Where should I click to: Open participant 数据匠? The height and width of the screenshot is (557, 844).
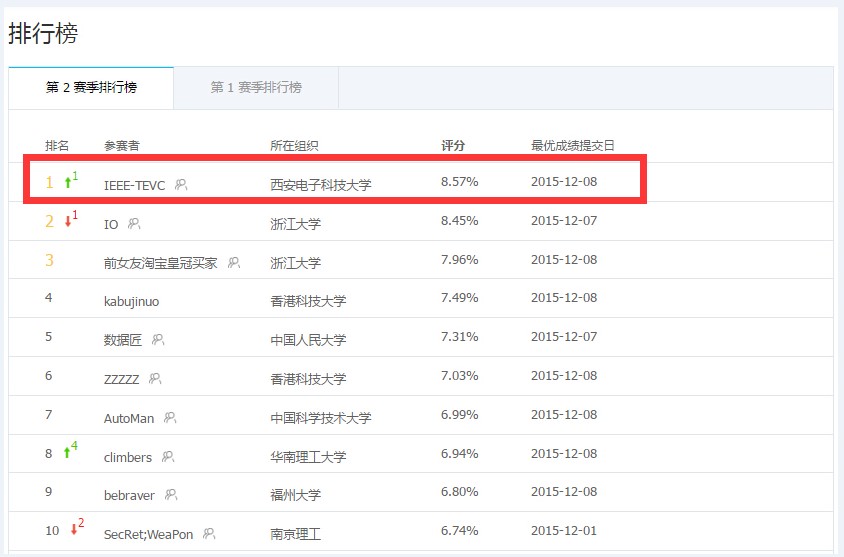(x=123, y=340)
